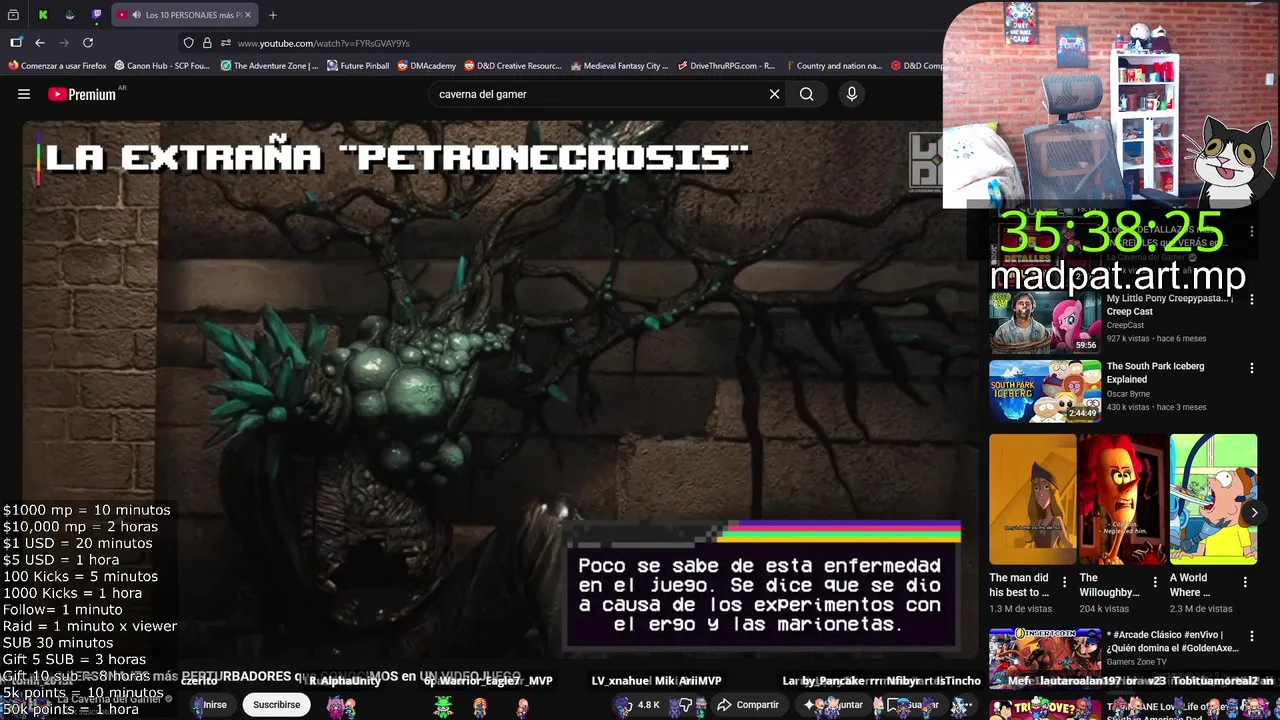The image size is (1280, 720).
Task: Switch to the second pinned tab
Action: pos(70,15)
